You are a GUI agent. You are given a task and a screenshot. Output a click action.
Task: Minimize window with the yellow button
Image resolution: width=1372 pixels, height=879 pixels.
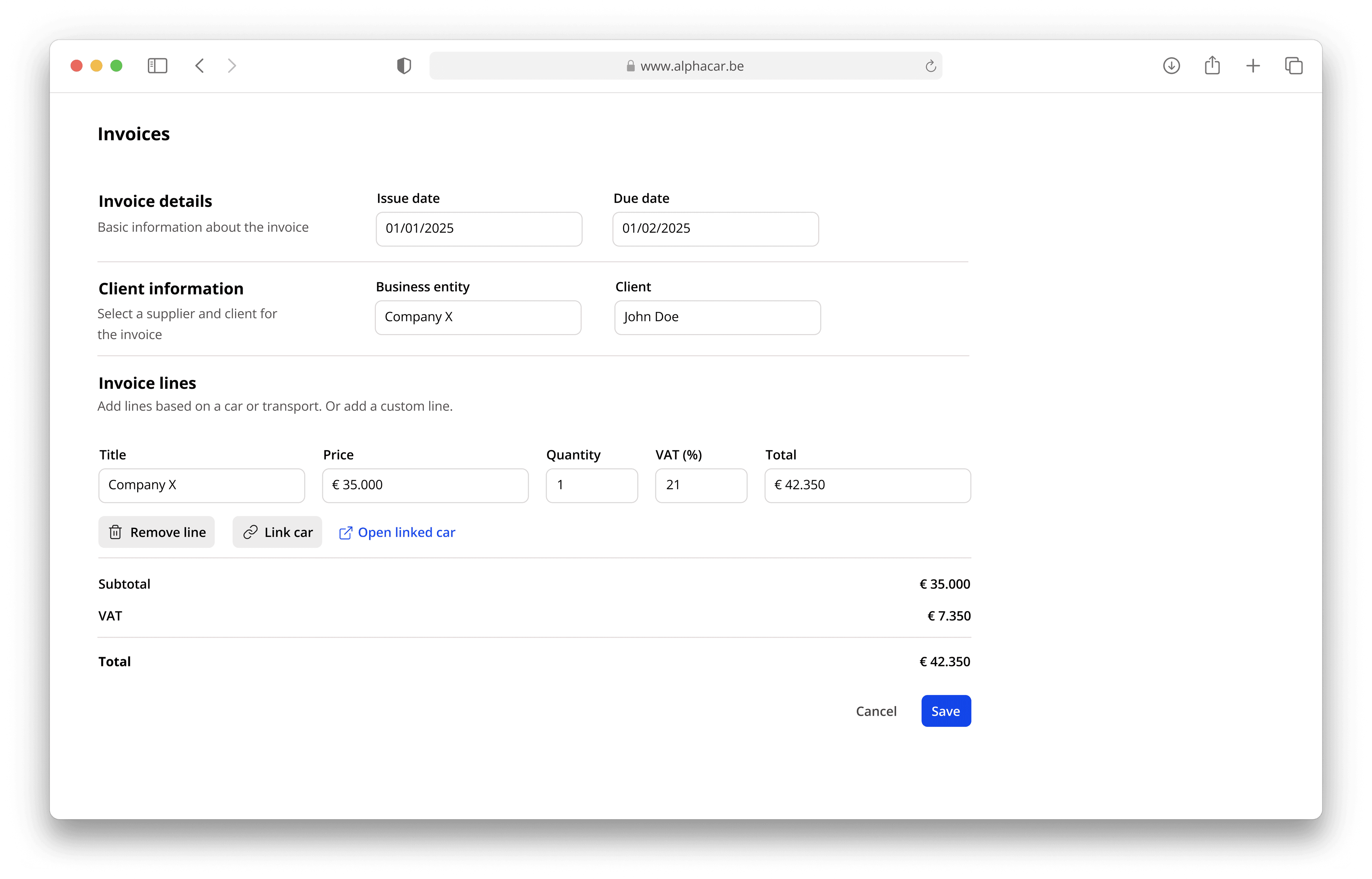(96, 66)
